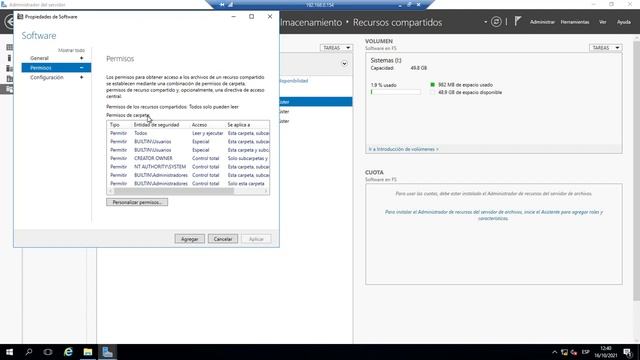
Task: Open the Herramientas menu
Action: click(575, 22)
